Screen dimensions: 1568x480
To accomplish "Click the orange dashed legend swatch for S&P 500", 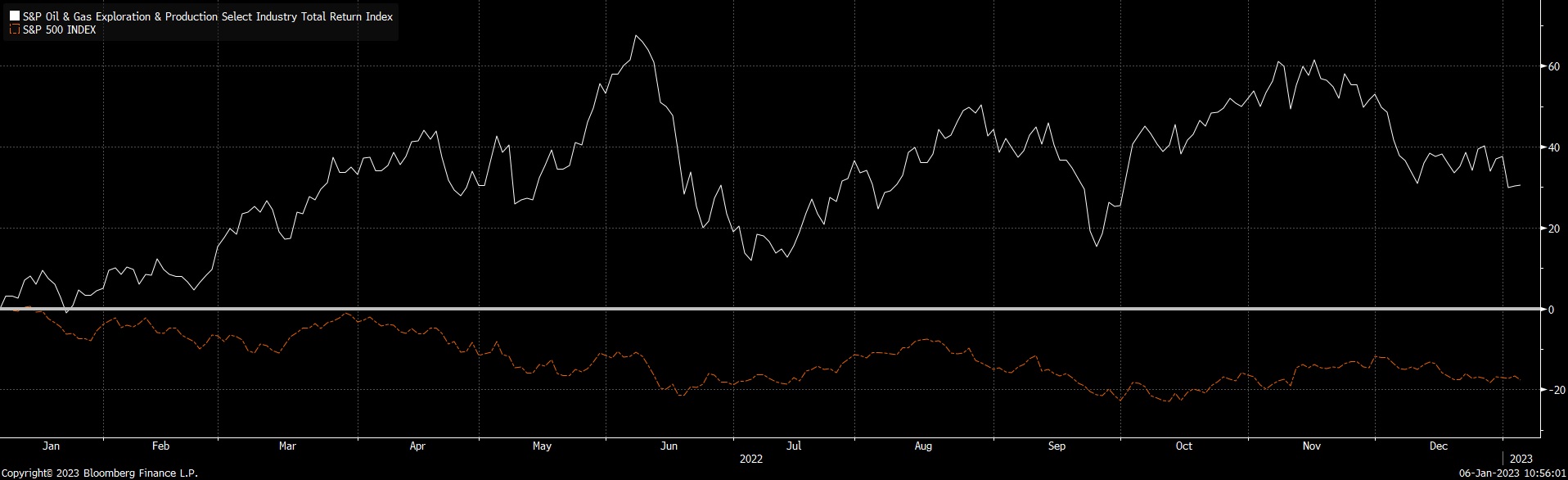I will pyautogui.click(x=15, y=29).
